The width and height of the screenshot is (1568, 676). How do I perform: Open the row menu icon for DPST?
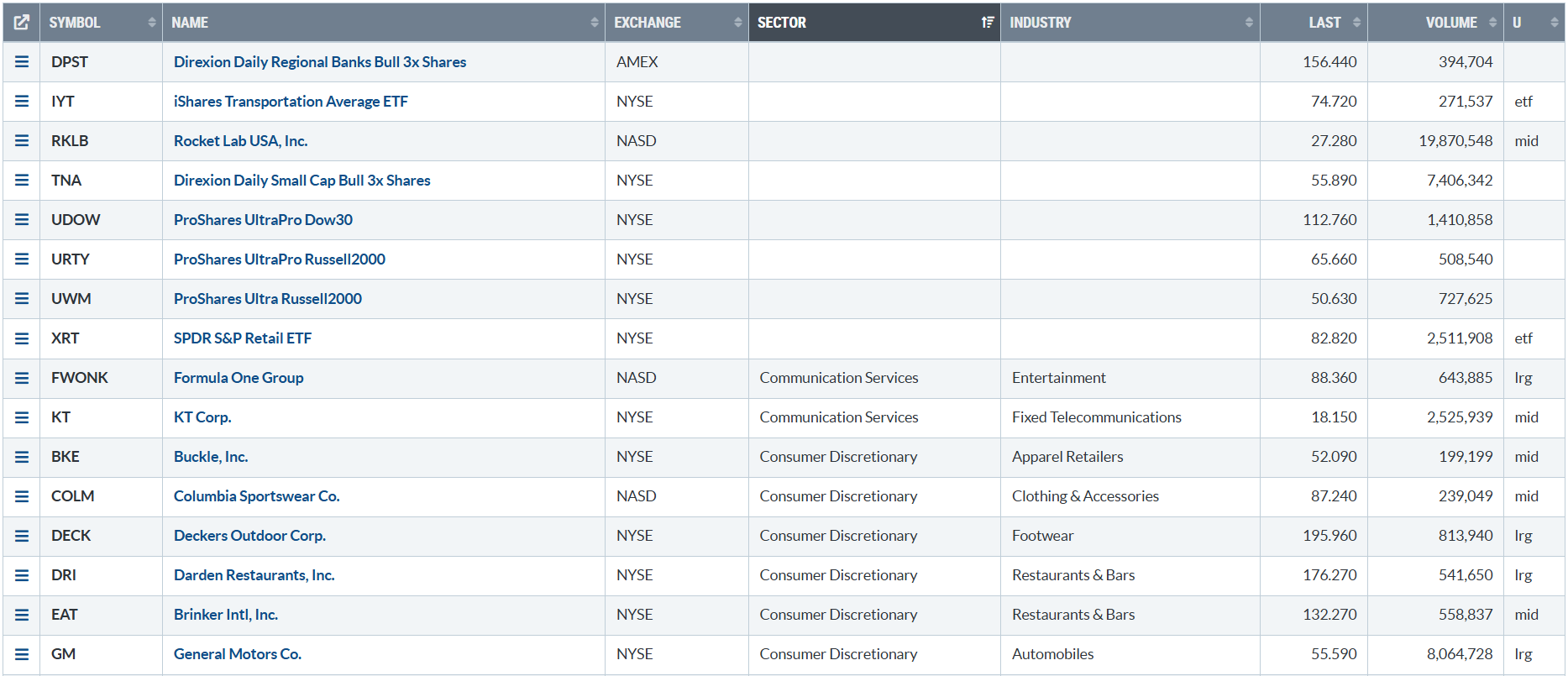point(22,62)
